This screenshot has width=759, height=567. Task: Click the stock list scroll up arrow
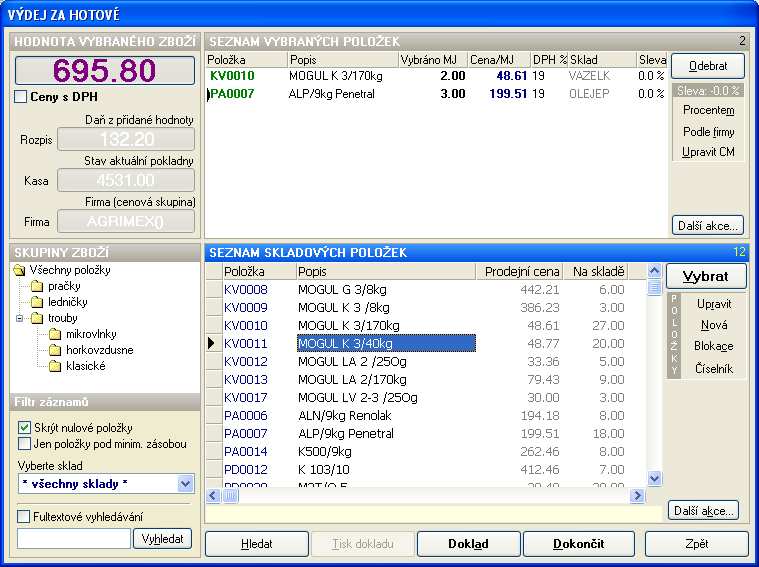tap(654, 271)
